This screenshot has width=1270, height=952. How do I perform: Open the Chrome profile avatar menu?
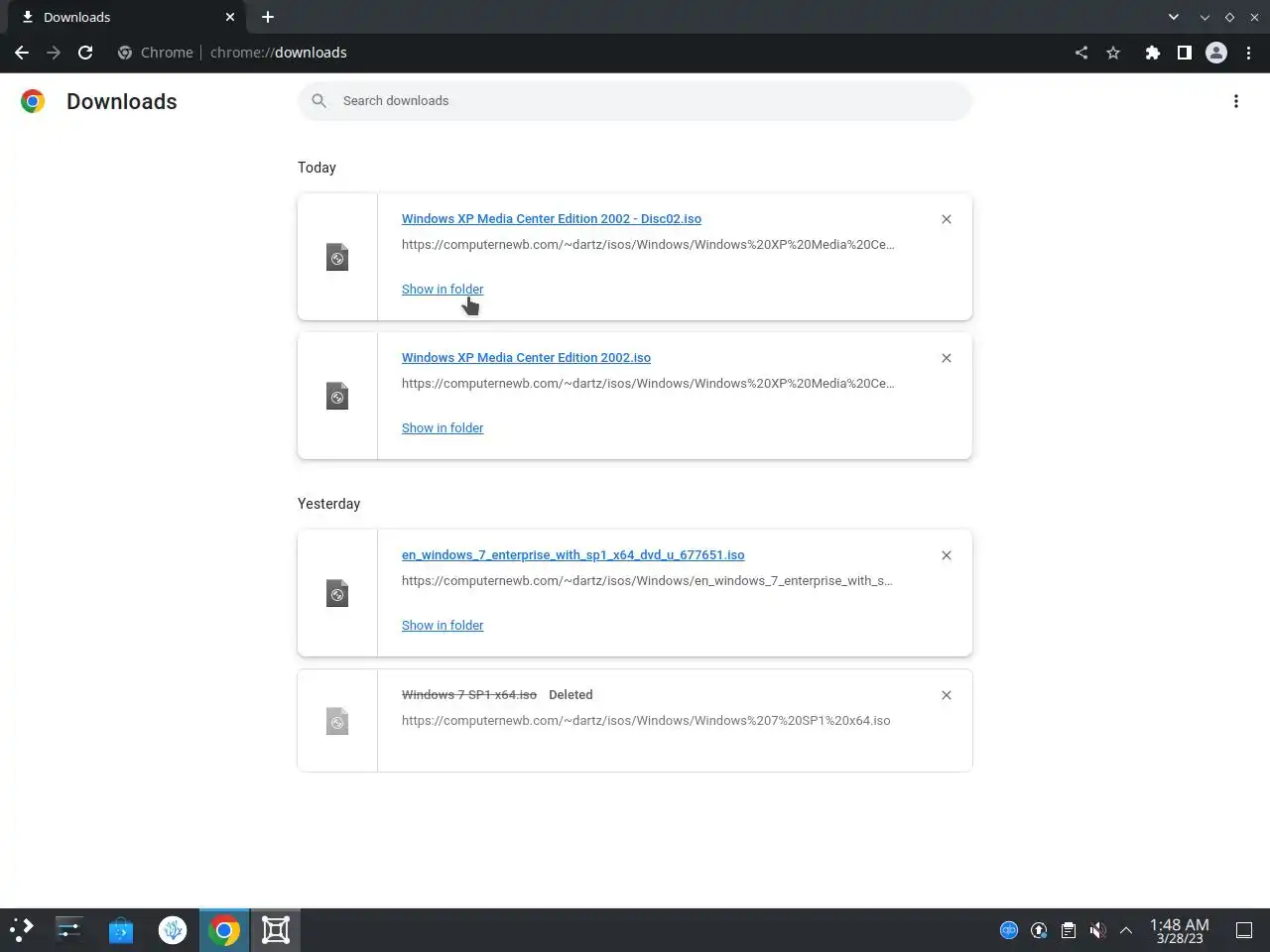(1216, 53)
